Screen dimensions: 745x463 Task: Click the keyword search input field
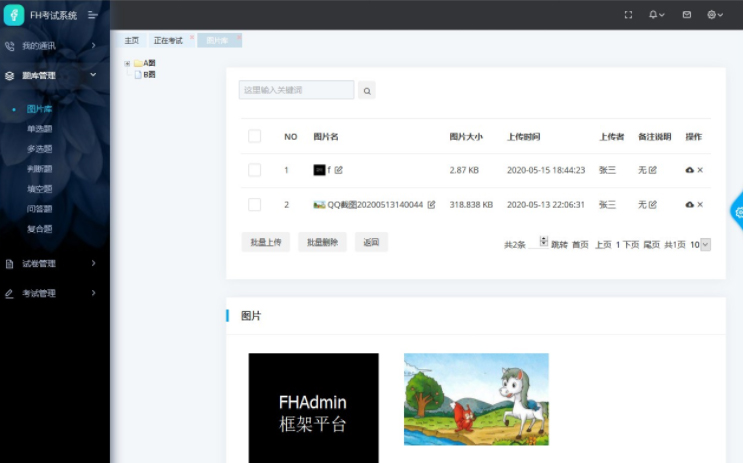click(296, 90)
